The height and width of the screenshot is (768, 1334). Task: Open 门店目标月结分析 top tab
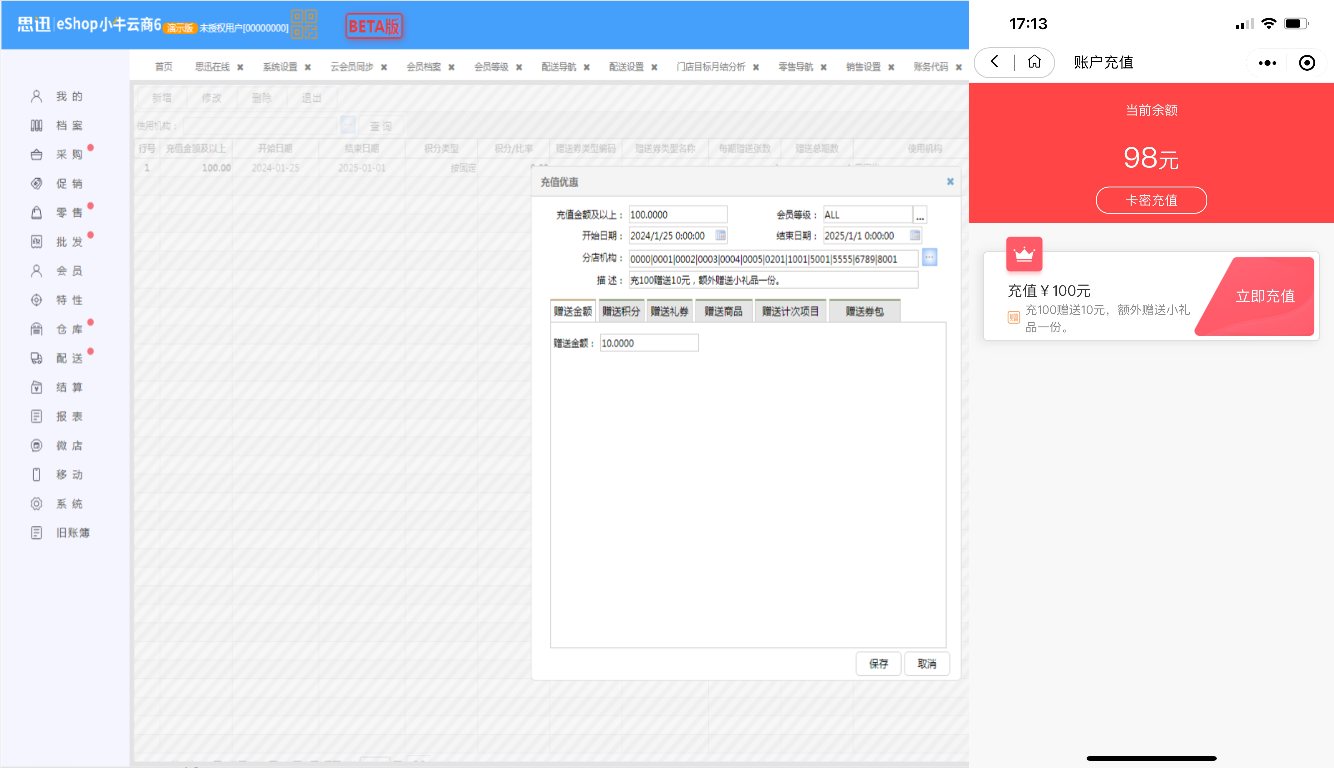711,67
